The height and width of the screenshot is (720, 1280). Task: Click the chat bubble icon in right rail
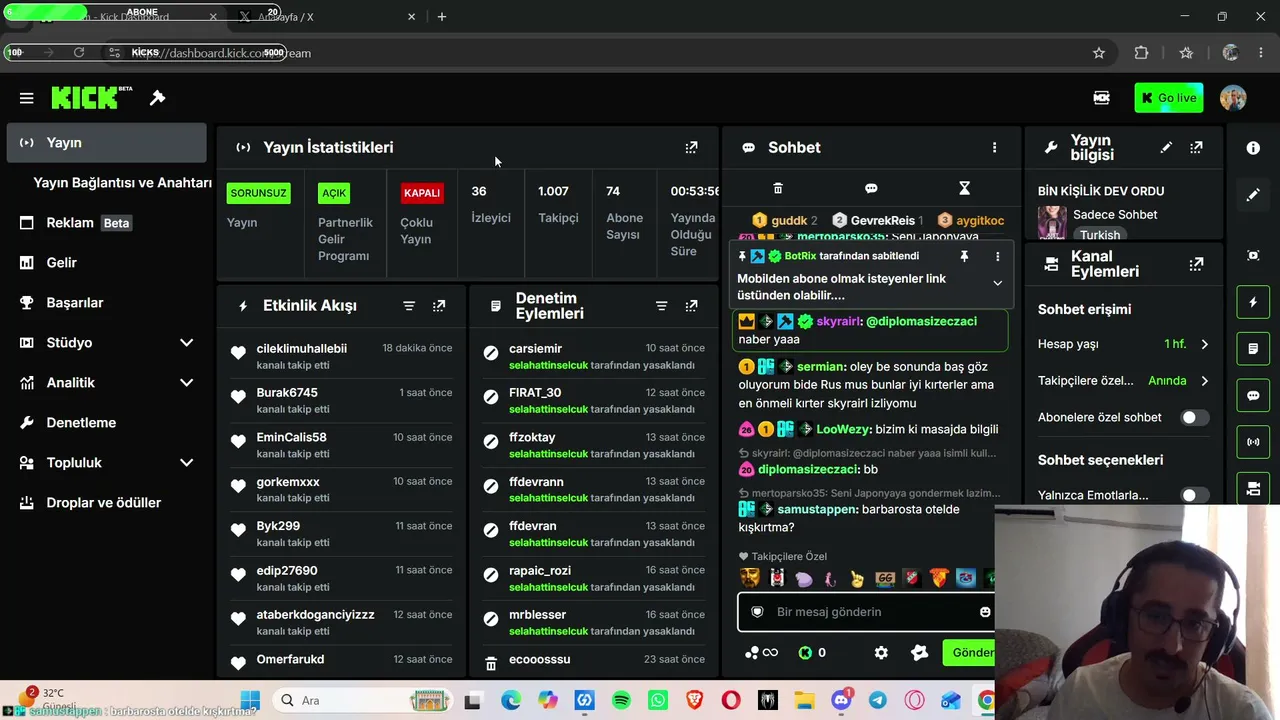1253,395
